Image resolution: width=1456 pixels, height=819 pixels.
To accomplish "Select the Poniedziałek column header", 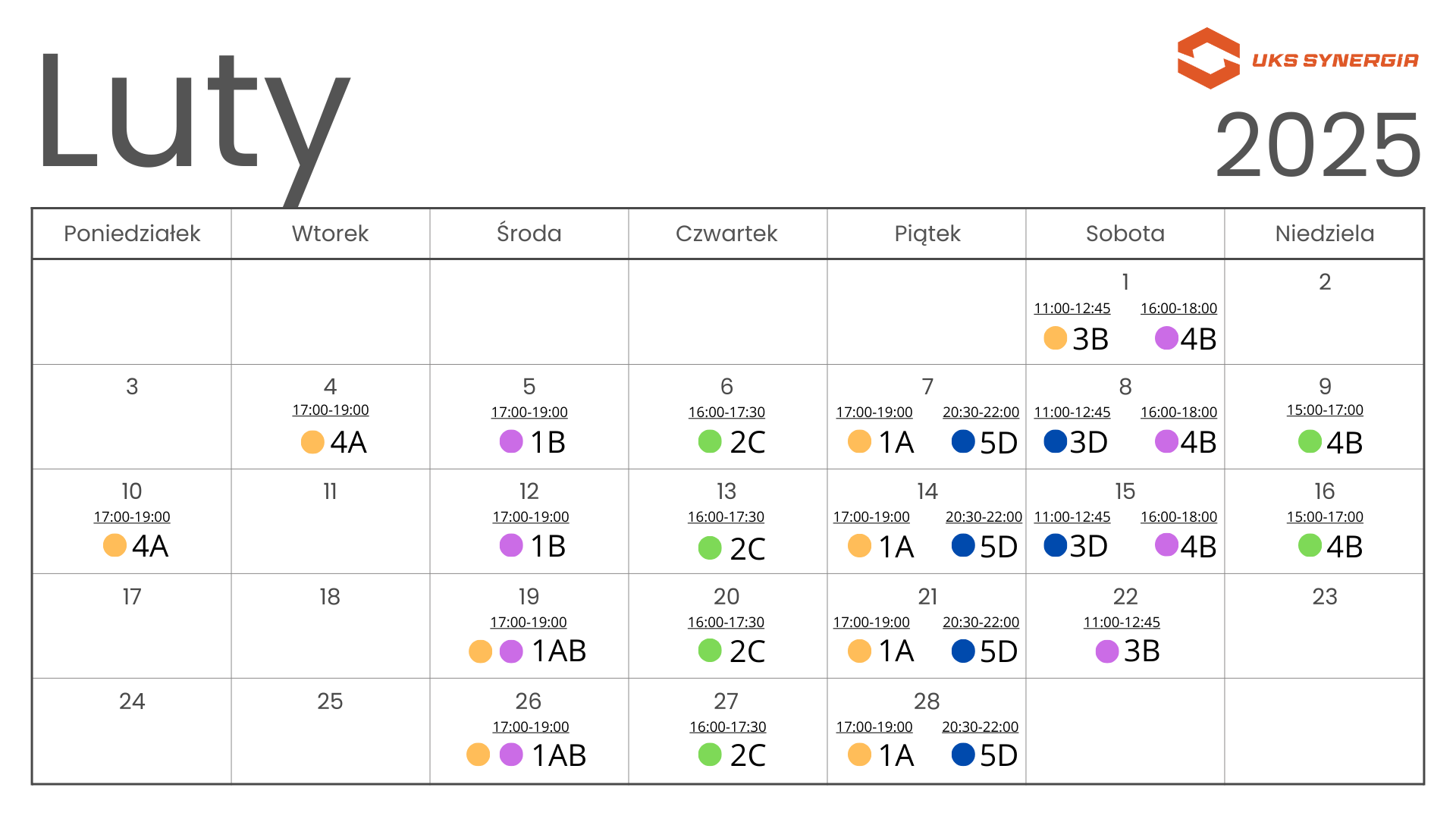I will [132, 234].
